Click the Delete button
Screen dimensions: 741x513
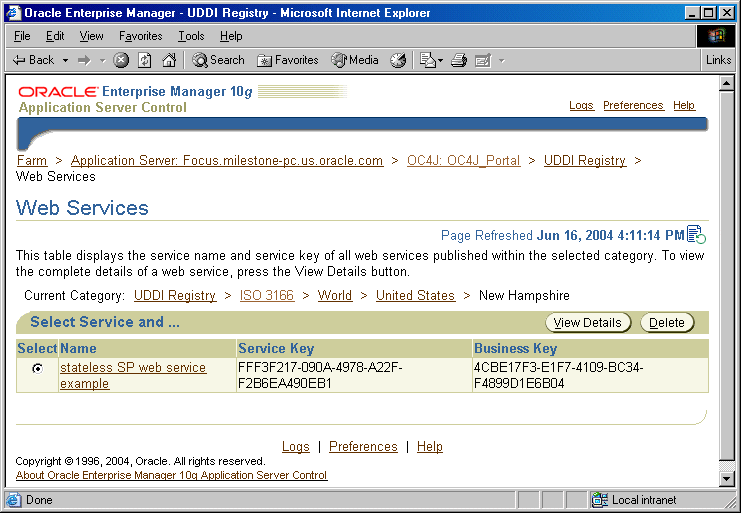tap(667, 323)
